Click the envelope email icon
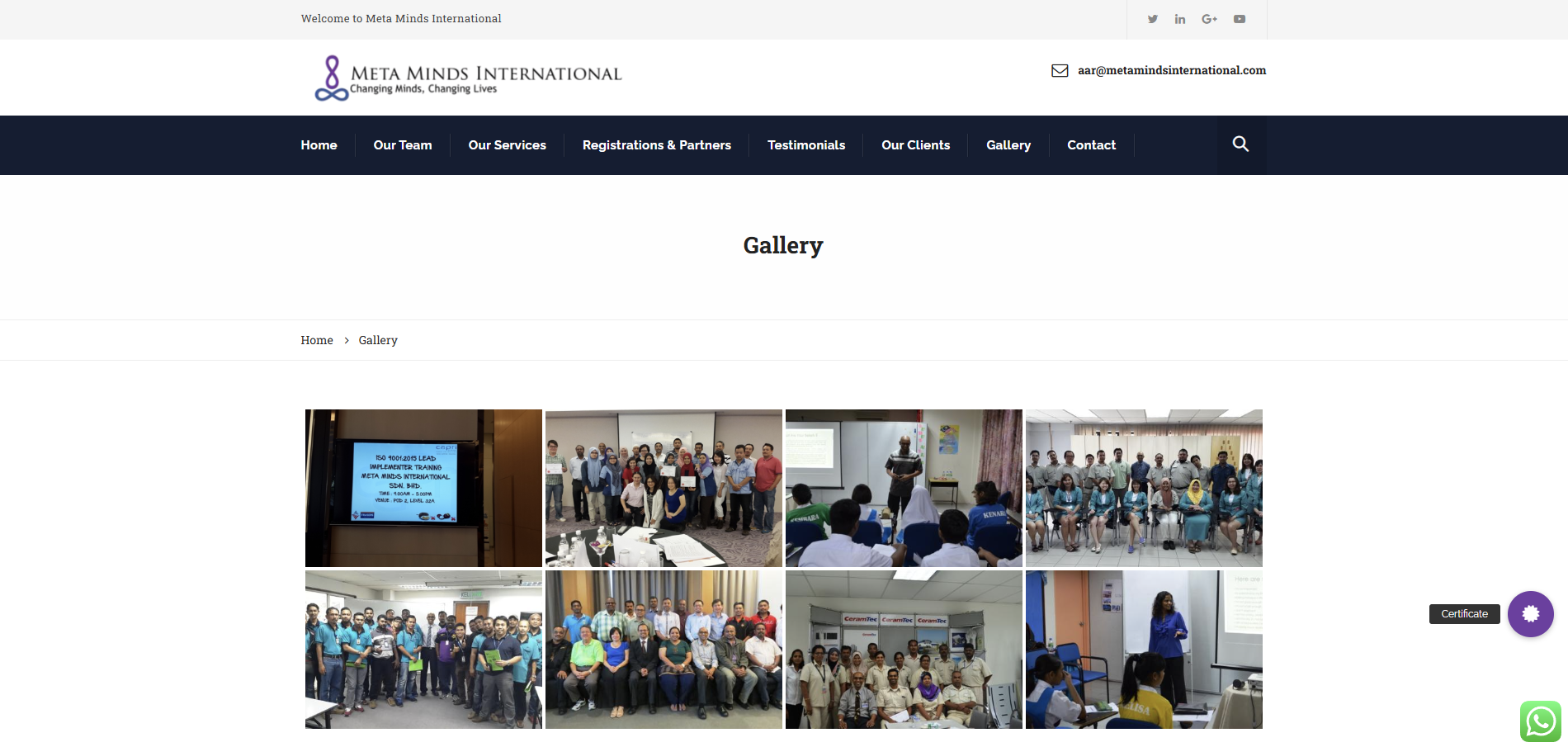This screenshot has height=747, width=1568. point(1060,71)
